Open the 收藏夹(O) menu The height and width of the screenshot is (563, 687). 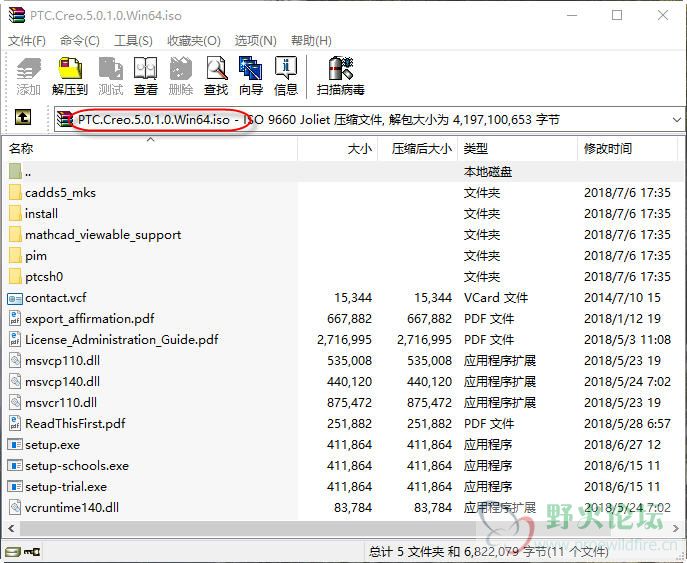194,41
